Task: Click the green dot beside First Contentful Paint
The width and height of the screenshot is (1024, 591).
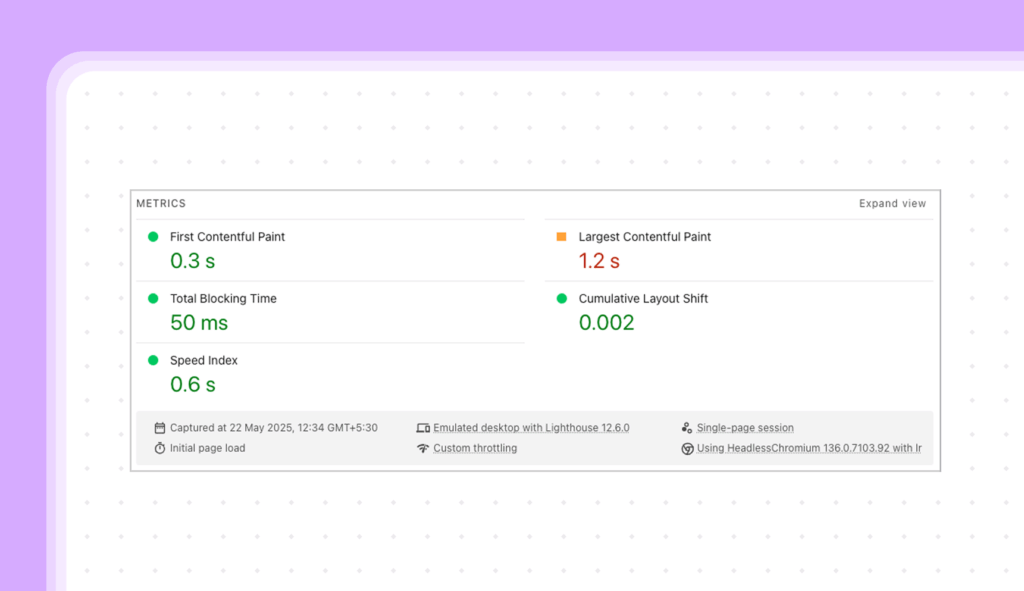Action: point(153,237)
